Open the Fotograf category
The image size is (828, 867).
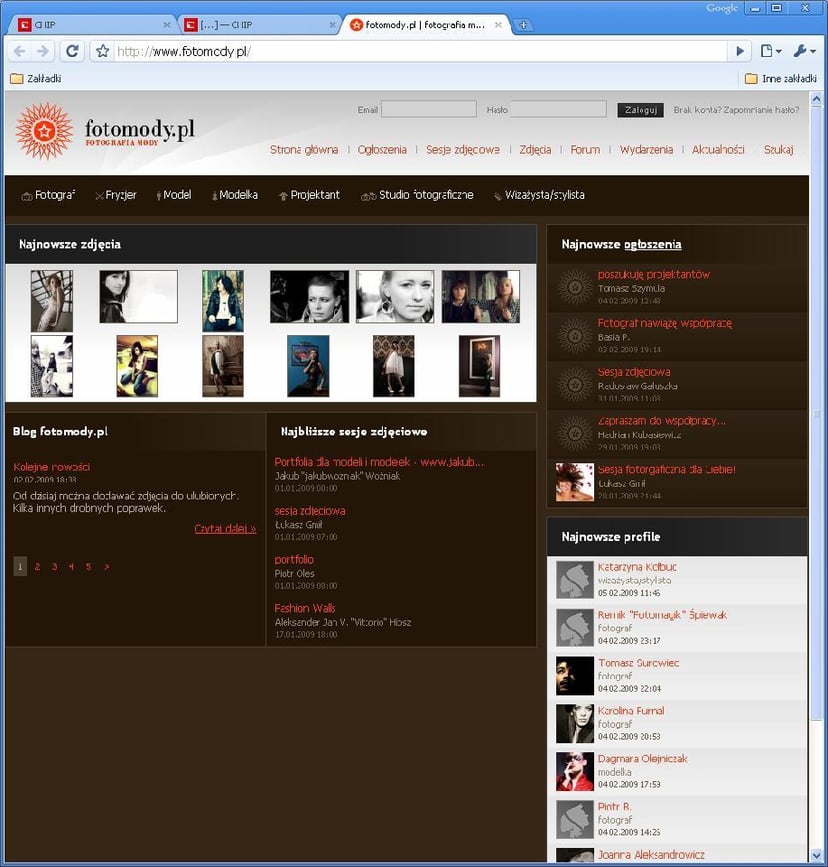48,195
